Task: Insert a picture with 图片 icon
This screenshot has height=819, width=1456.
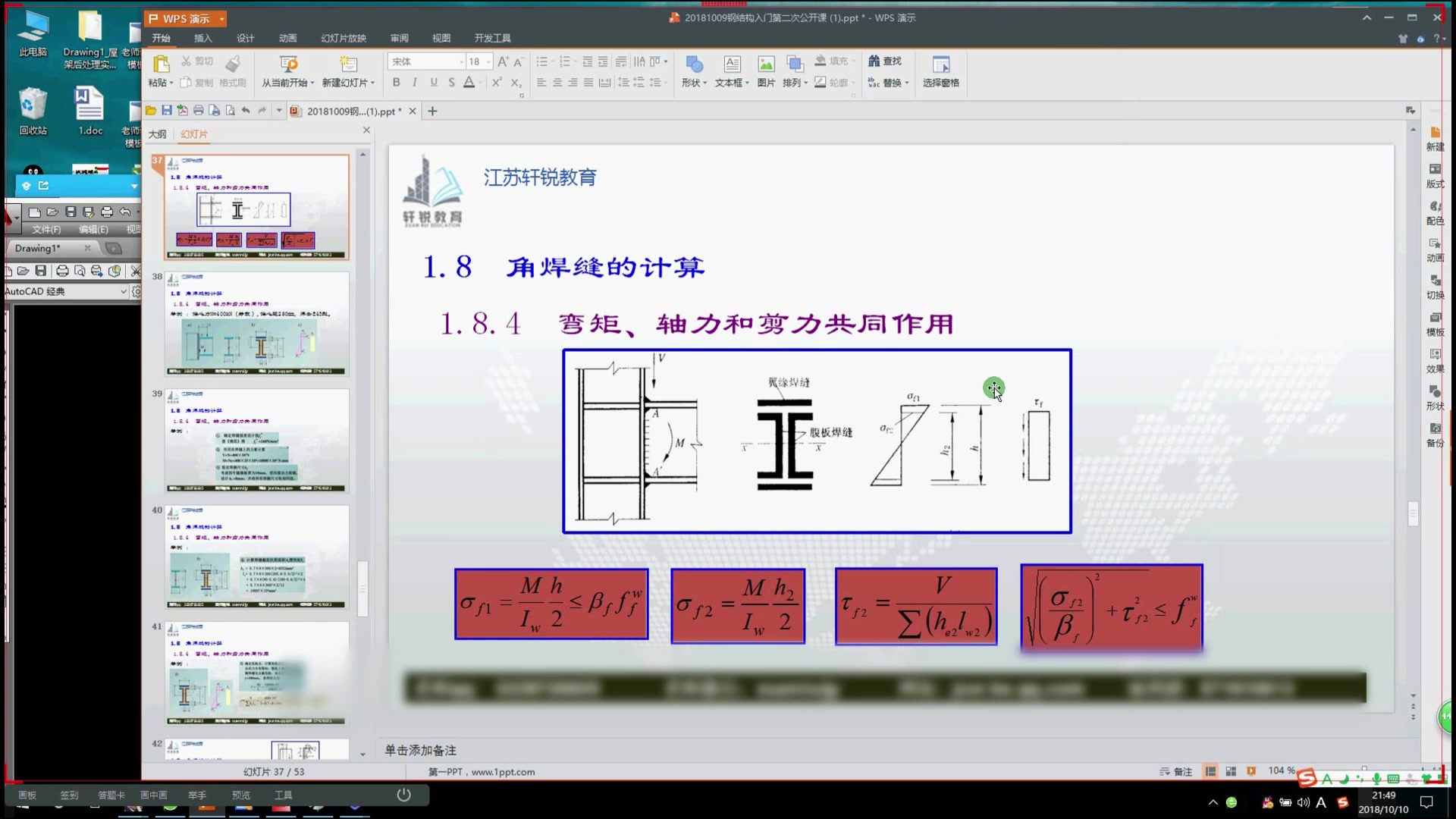Action: click(766, 65)
